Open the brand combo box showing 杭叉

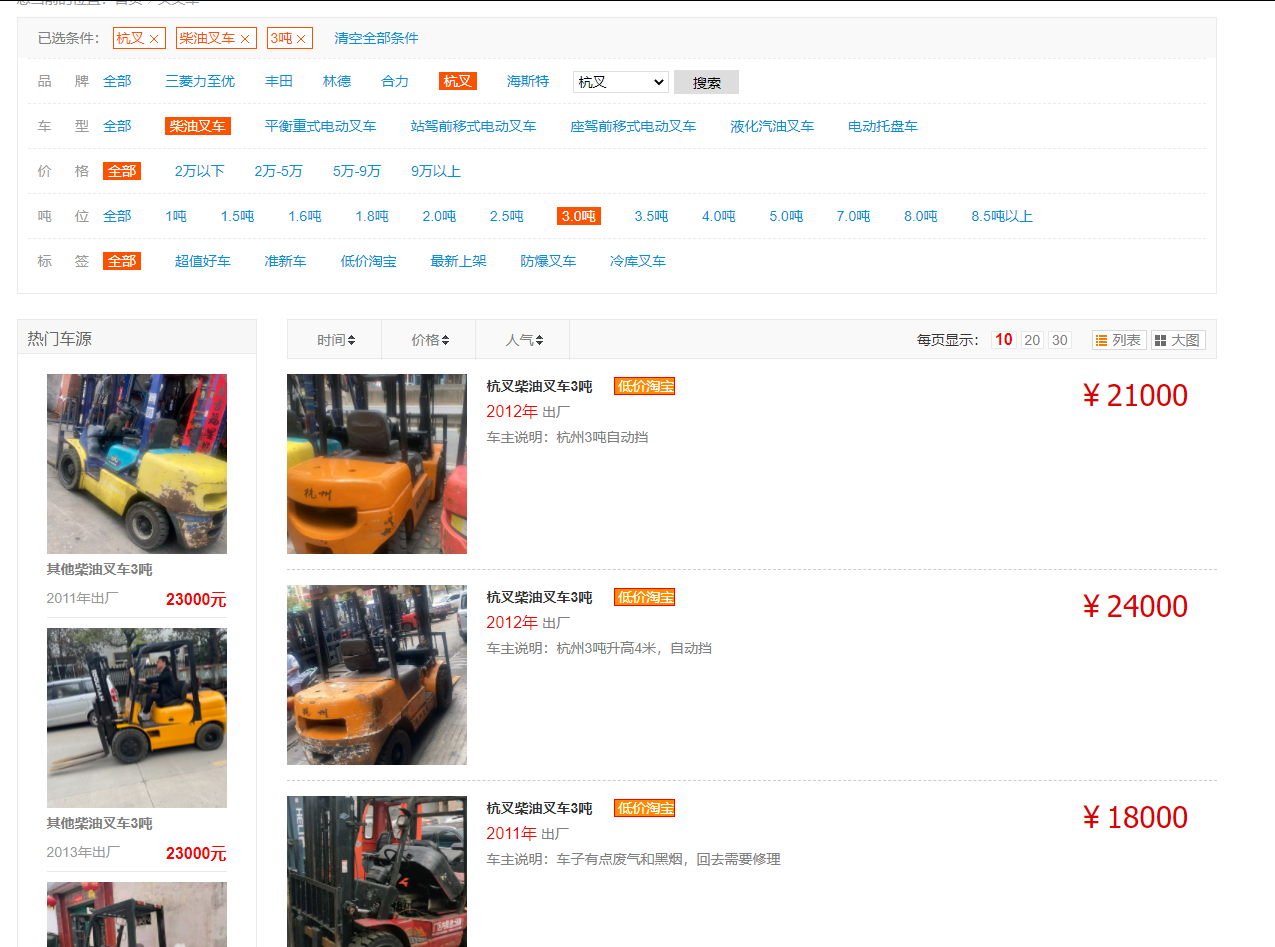(620, 81)
